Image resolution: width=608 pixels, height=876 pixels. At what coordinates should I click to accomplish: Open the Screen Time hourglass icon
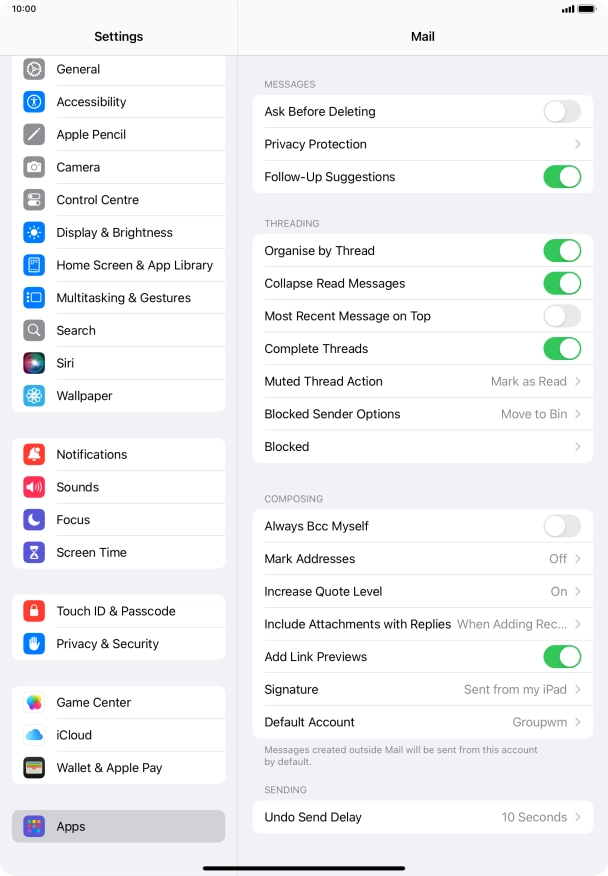[34, 553]
